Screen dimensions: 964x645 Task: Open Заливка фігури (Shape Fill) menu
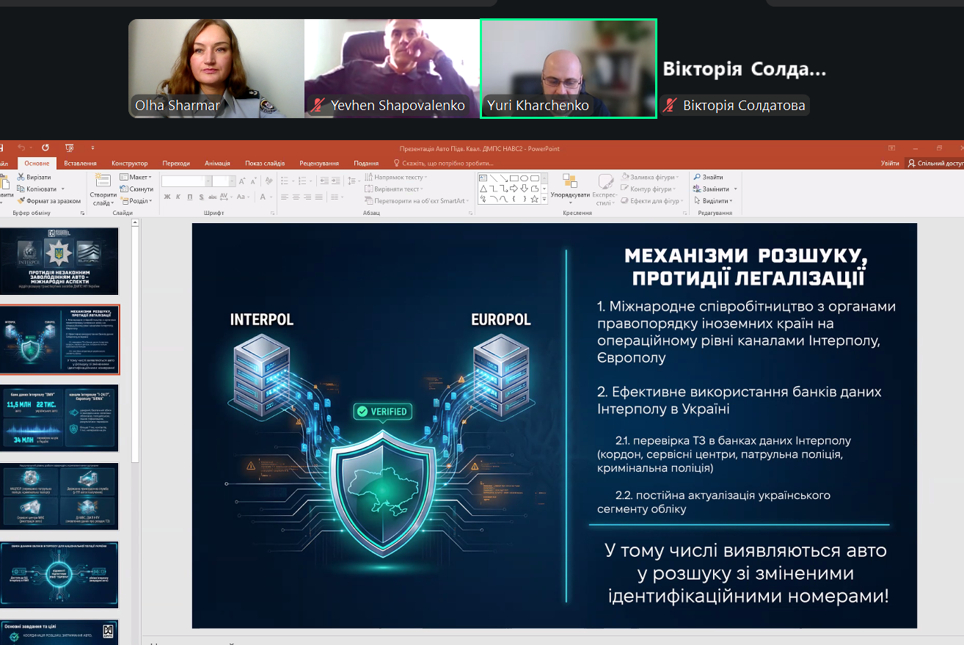tap(650, 177)
